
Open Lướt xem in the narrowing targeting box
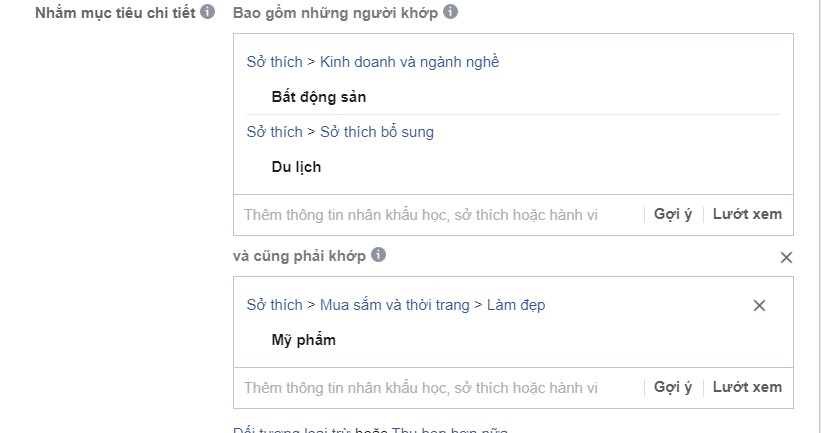pos(747,387)
